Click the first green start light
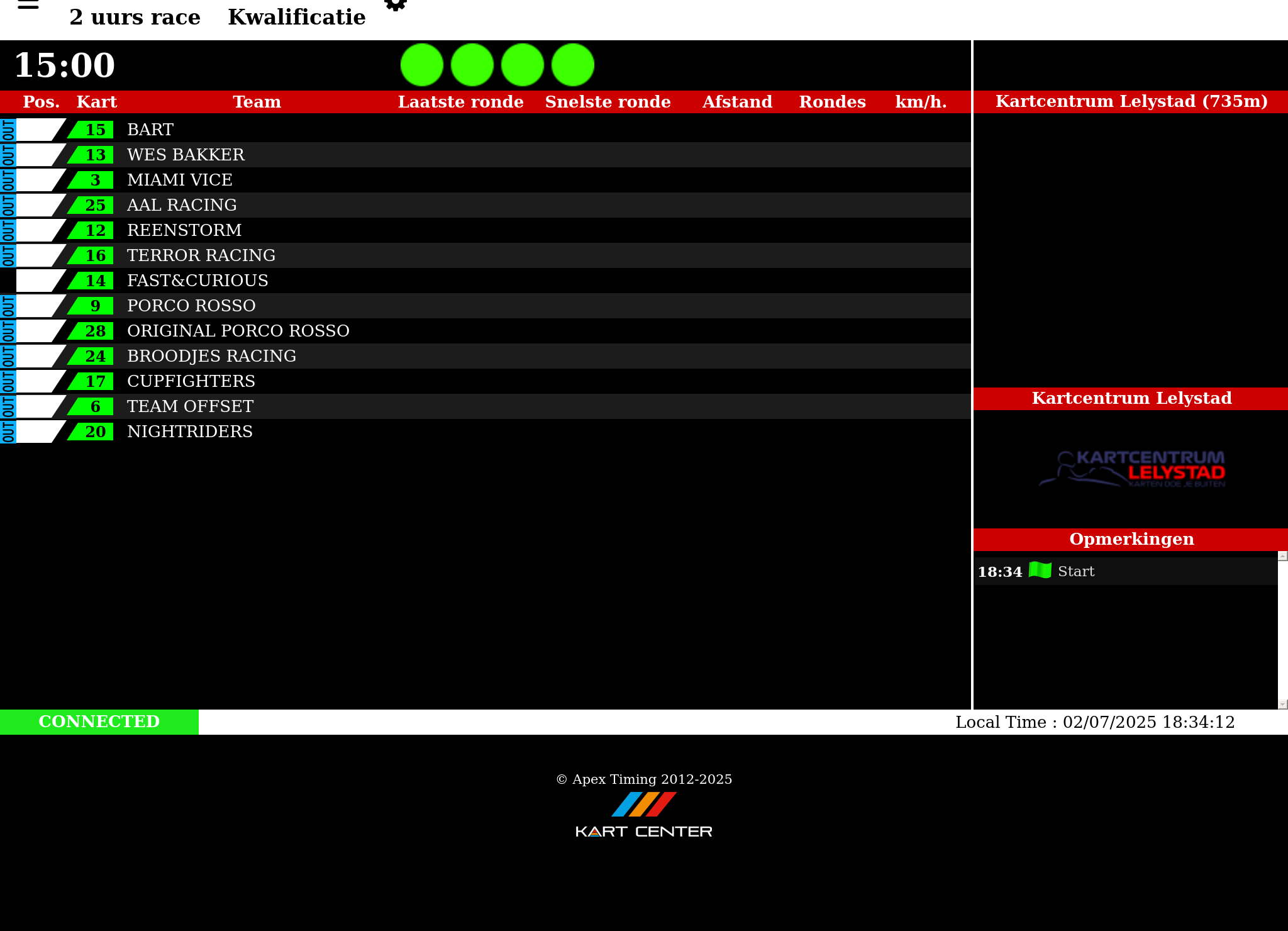1288x931 pixels. (422, 65)
